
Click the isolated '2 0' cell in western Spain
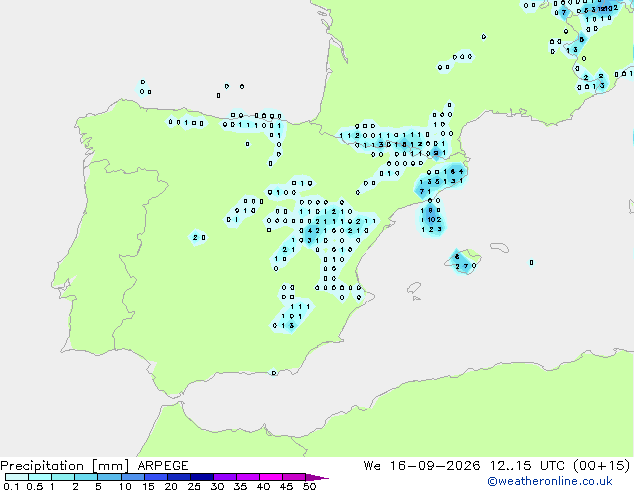coord(198,238)
